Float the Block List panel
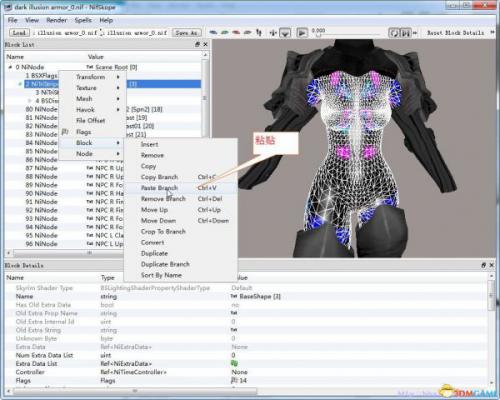Image resolution: width=500 pixels, height=400 pixels. coord(197,44)
